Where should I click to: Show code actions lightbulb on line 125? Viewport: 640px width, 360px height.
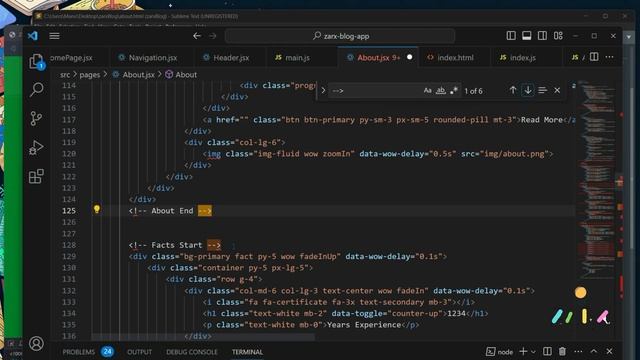pyautogui.click(x=97, y=209)
